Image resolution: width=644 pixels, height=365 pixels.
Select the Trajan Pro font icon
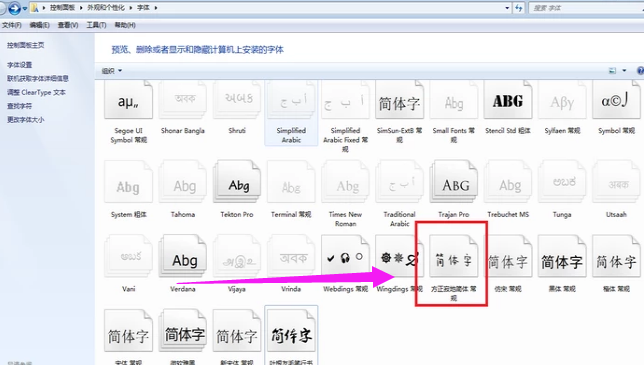454,182
